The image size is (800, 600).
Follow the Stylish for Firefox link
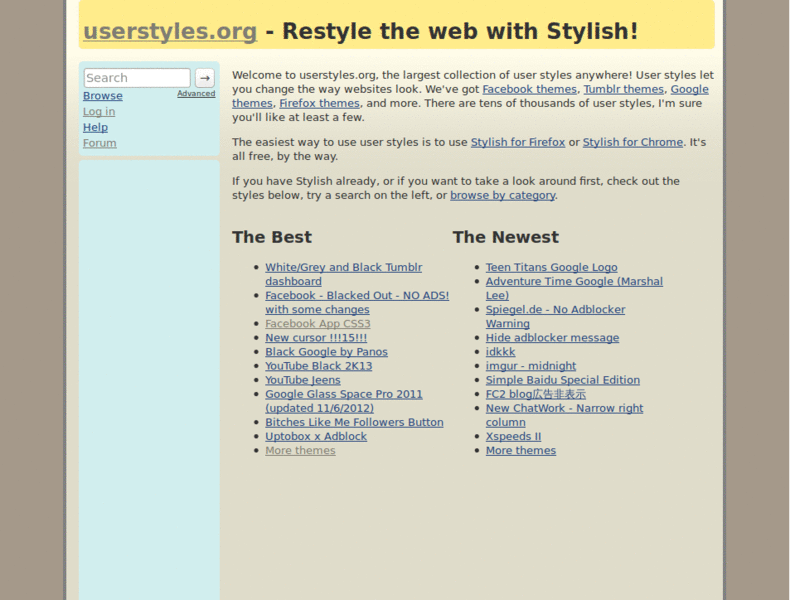(x=518, y=142)
